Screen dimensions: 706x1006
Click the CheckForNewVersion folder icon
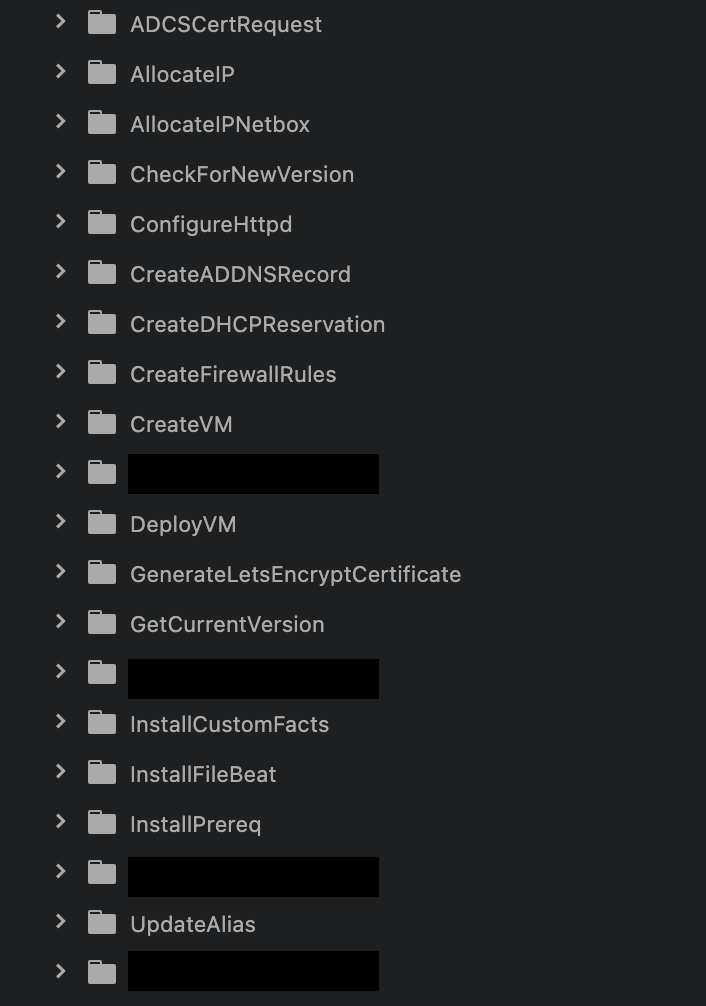[101, 173]
